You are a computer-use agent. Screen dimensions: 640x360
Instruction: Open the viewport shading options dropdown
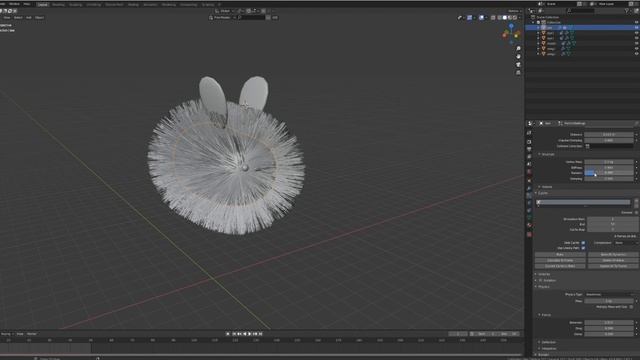point(519,18)
